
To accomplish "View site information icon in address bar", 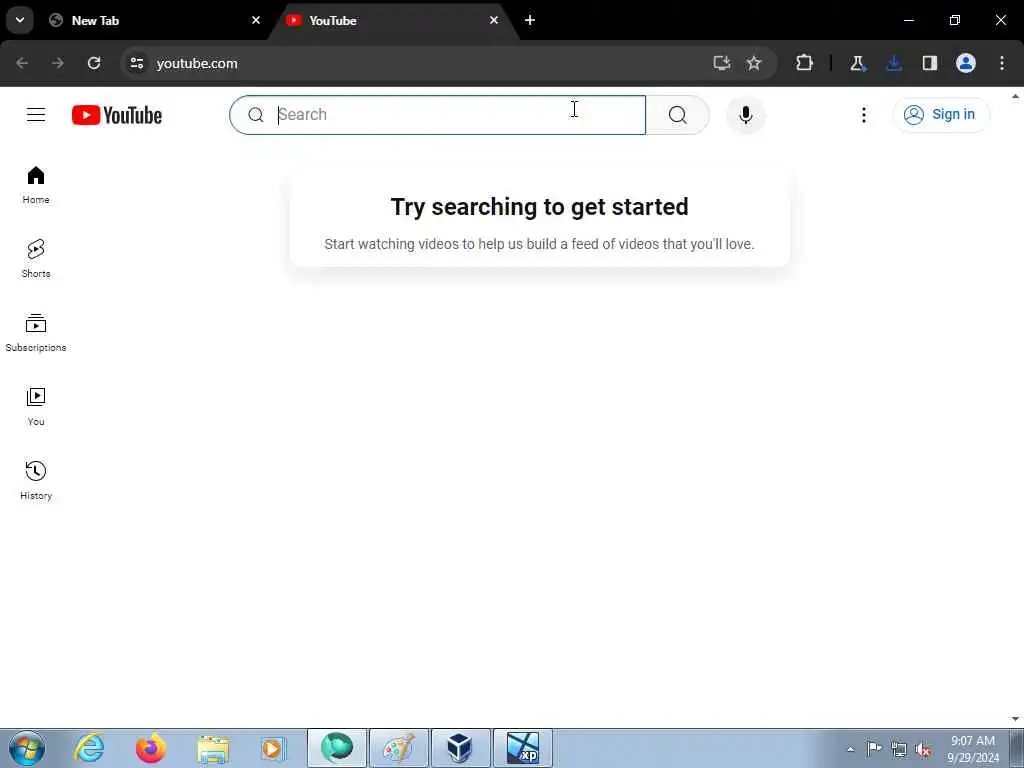I will pyautogui.click(x=136, y=63).
